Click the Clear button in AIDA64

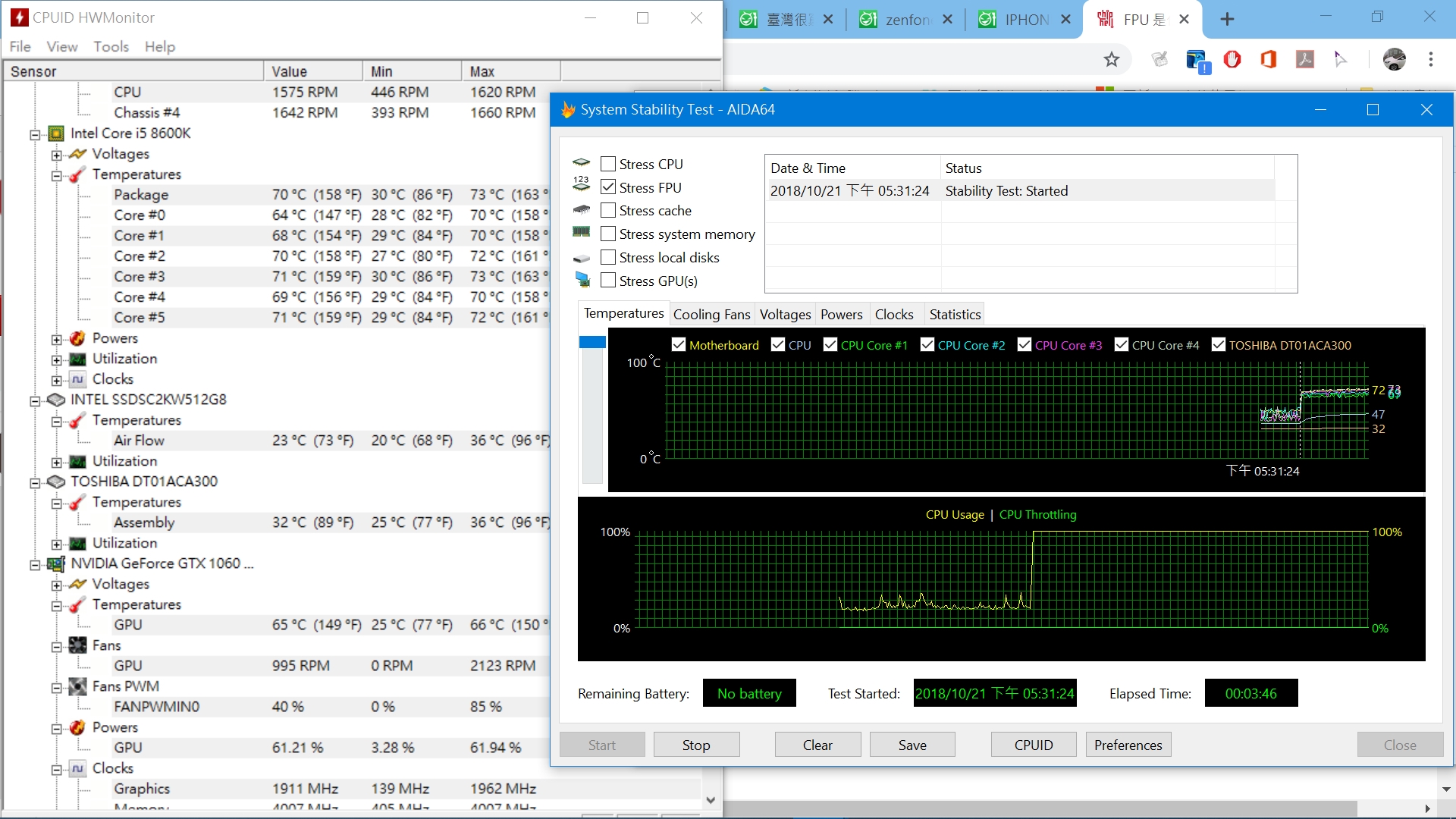817,745
